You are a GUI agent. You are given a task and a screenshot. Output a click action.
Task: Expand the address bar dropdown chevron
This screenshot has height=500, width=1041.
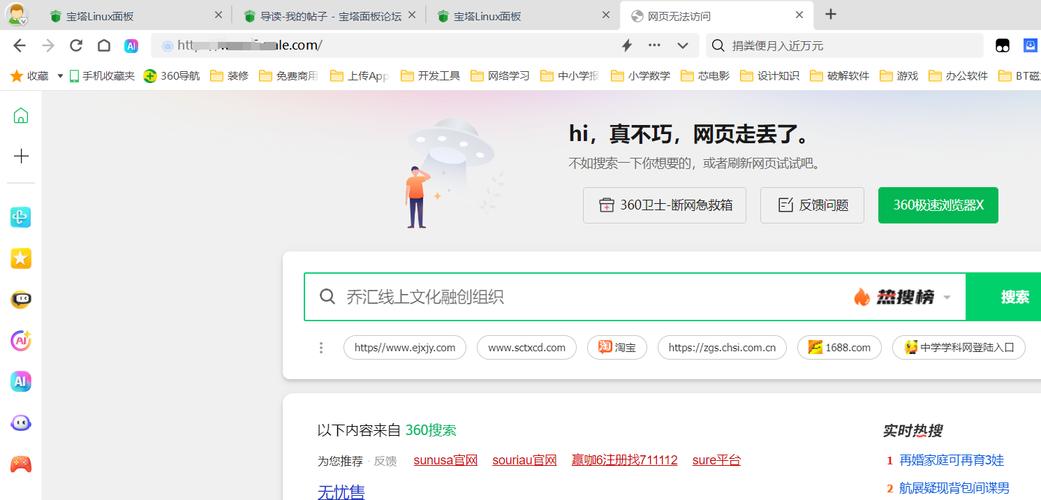pos(682,46)
